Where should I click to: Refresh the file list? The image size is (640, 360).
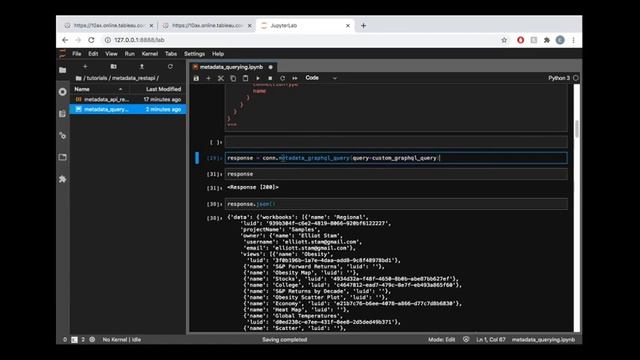(x=170, y=67)
